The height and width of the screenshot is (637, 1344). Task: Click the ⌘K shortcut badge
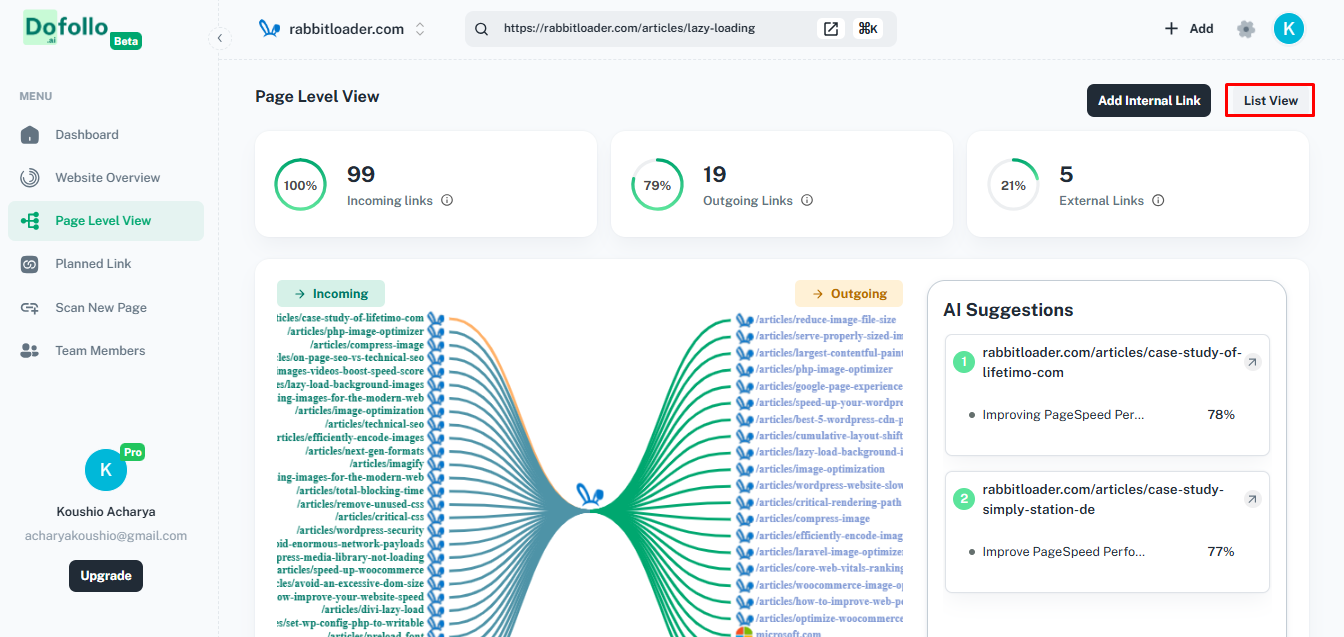(868, 29)
